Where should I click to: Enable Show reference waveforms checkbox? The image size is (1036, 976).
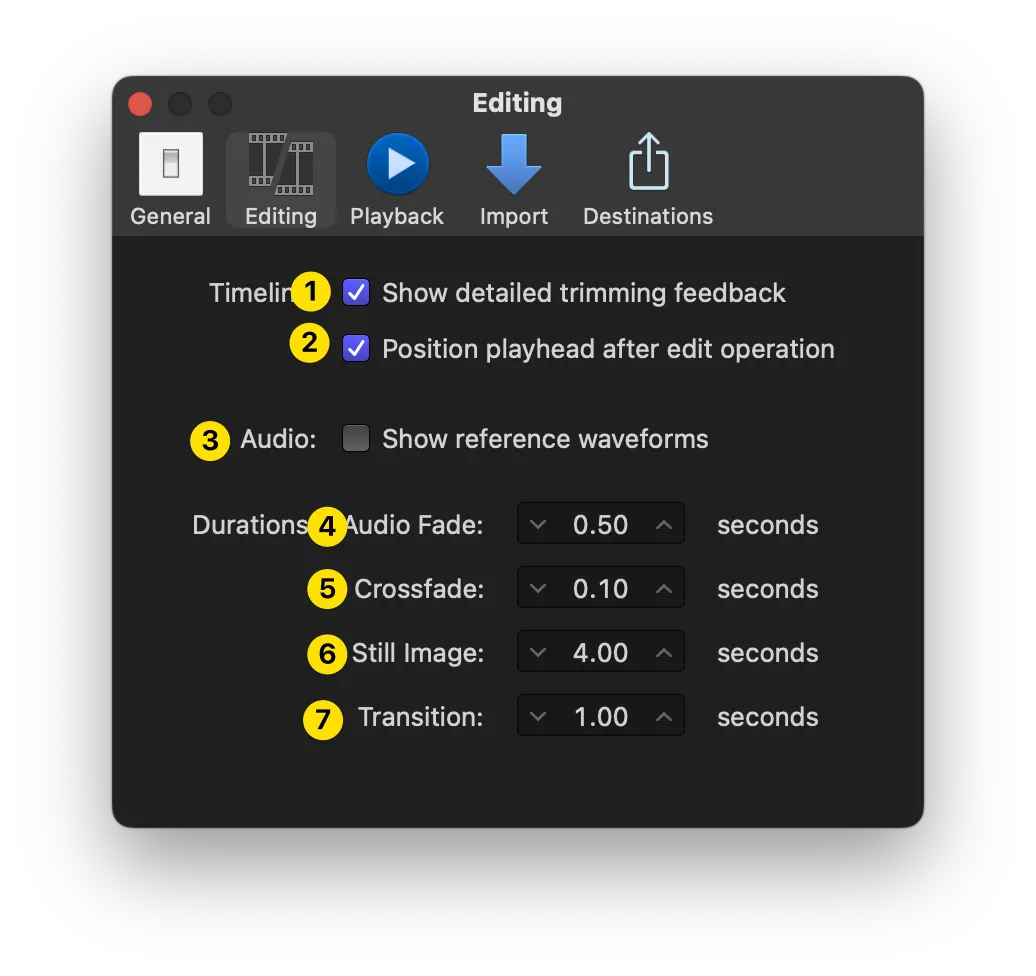click(356, 439)
